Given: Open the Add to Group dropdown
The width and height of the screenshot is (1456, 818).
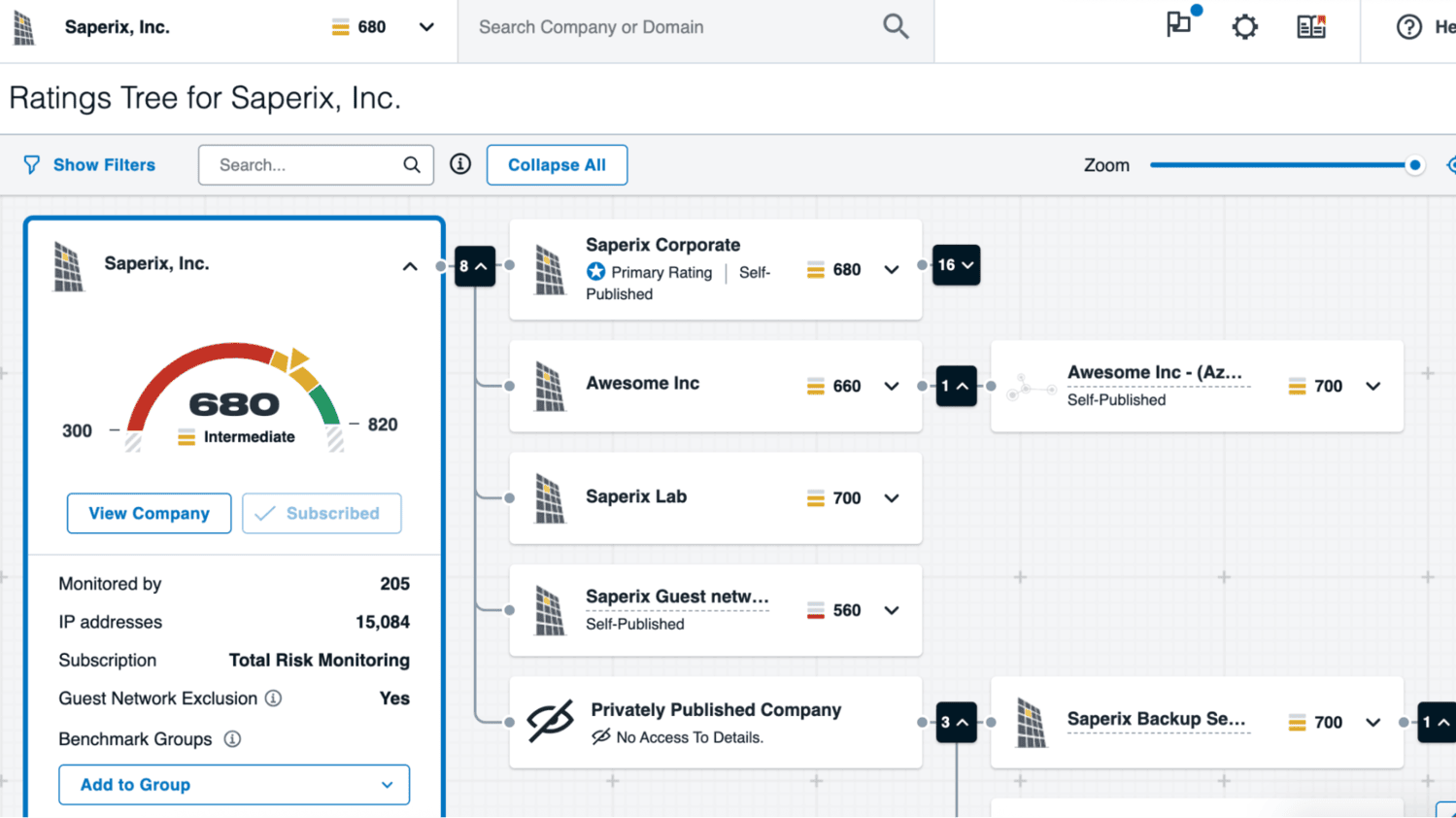Looking at the screenshot, I should pos(234,785).
